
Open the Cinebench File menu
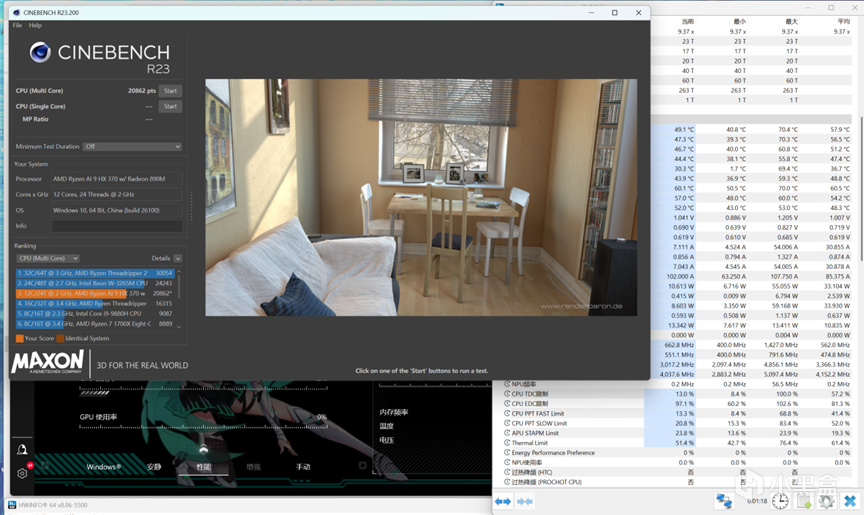17,25
